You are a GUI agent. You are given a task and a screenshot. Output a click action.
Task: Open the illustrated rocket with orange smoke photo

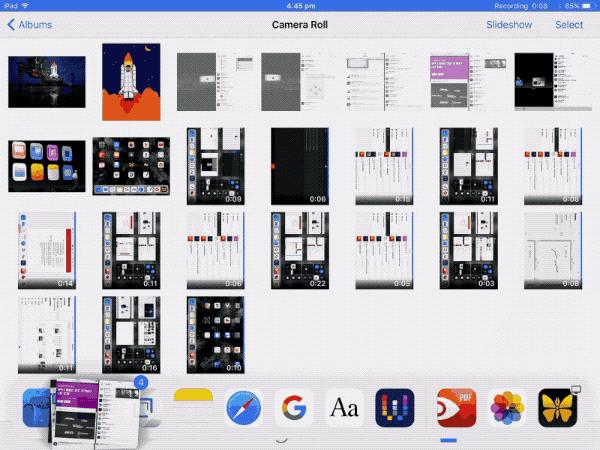pos(131,82)
